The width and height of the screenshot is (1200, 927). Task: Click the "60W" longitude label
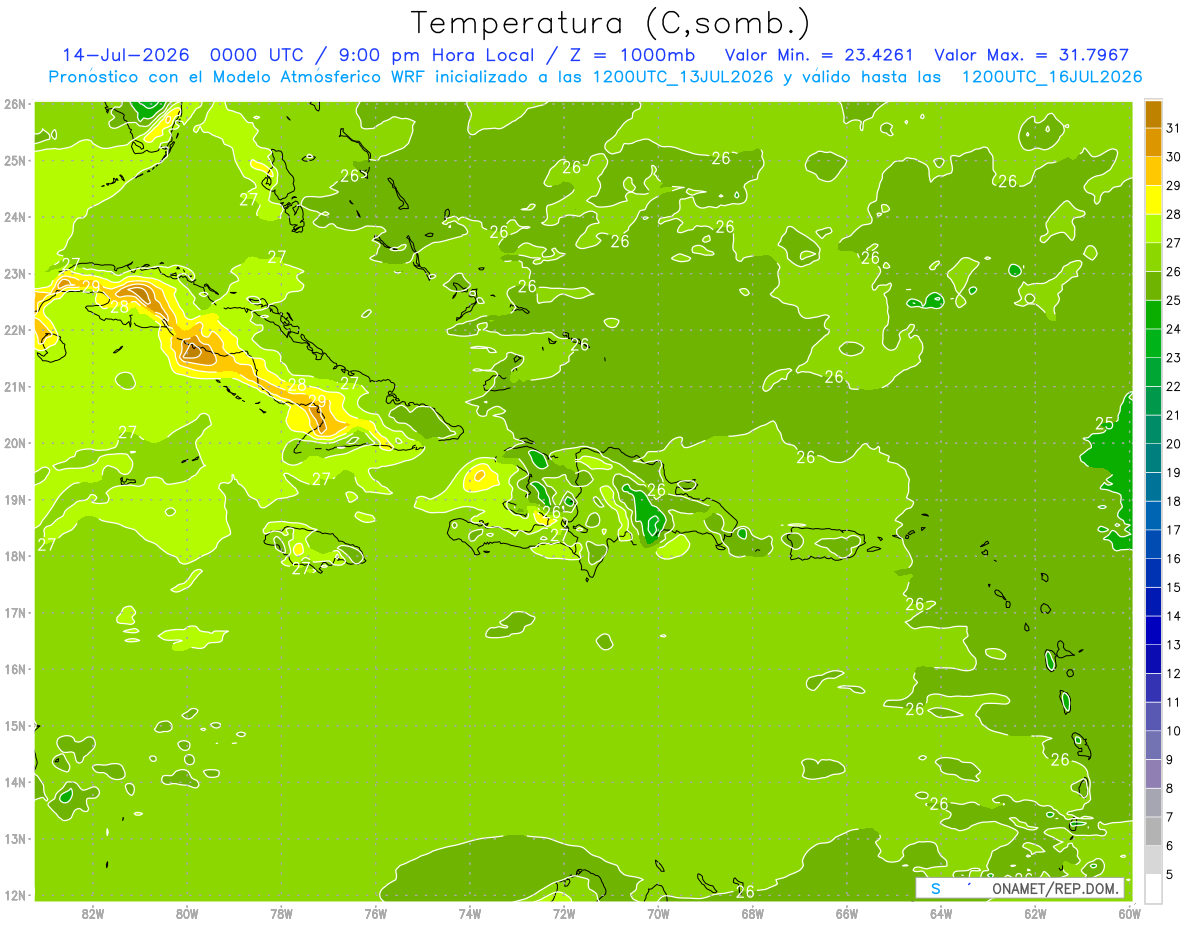1130,913
